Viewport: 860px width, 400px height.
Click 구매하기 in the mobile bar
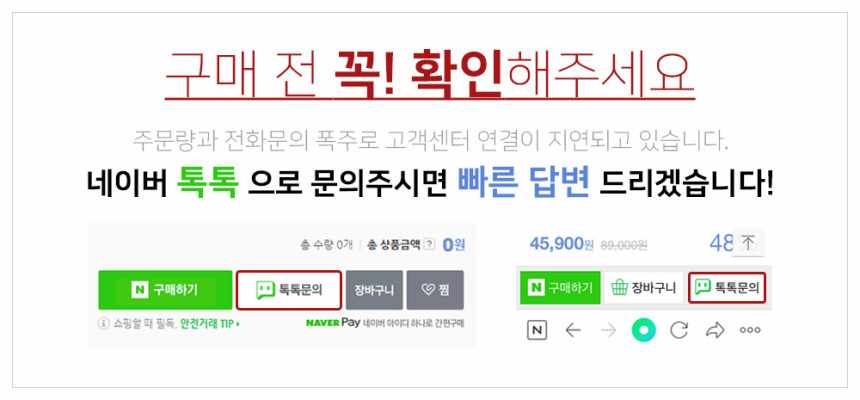pyautogui.click(x=560, y=288)
